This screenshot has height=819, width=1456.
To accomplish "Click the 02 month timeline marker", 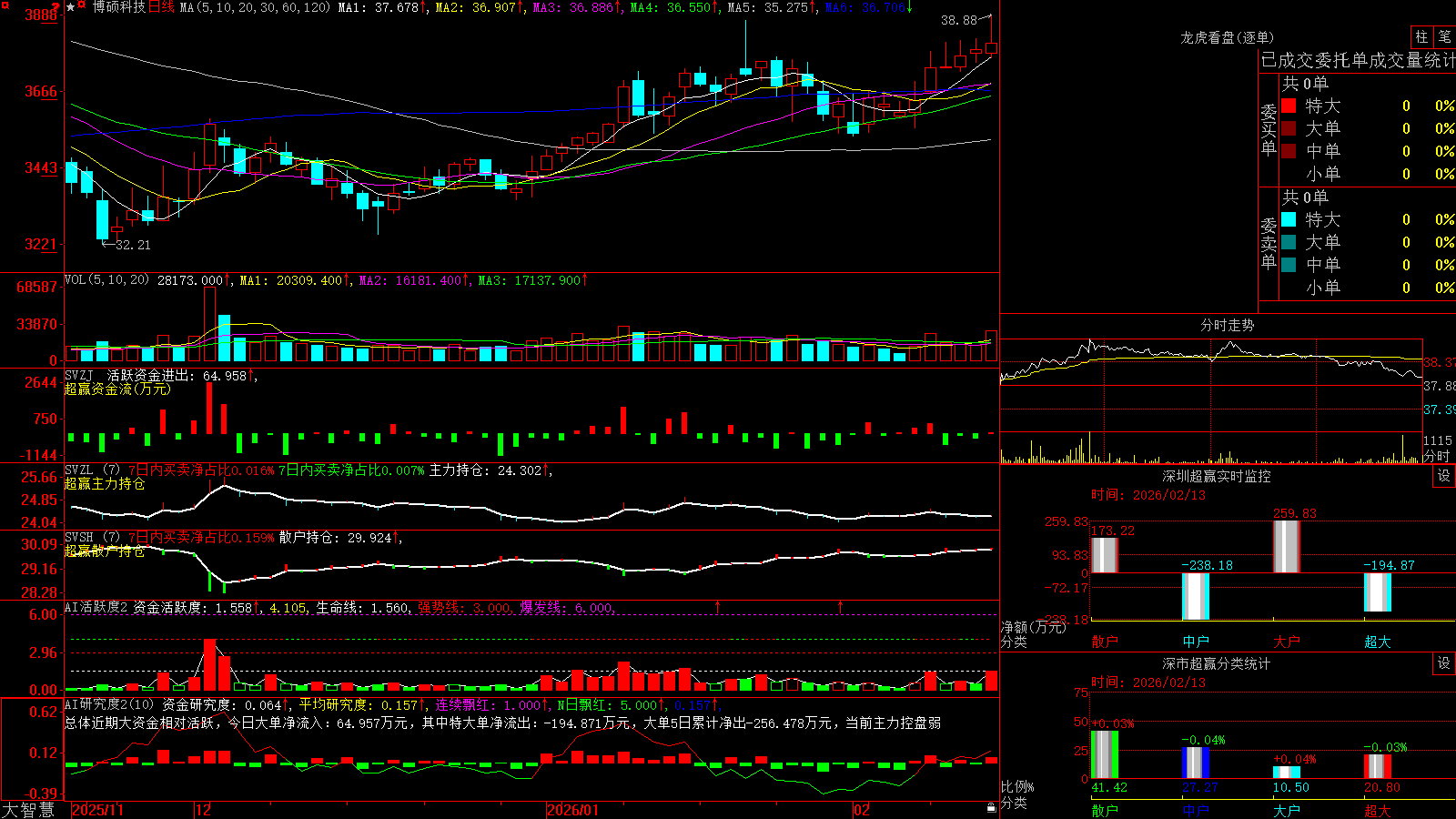I will tap(862, 810).
